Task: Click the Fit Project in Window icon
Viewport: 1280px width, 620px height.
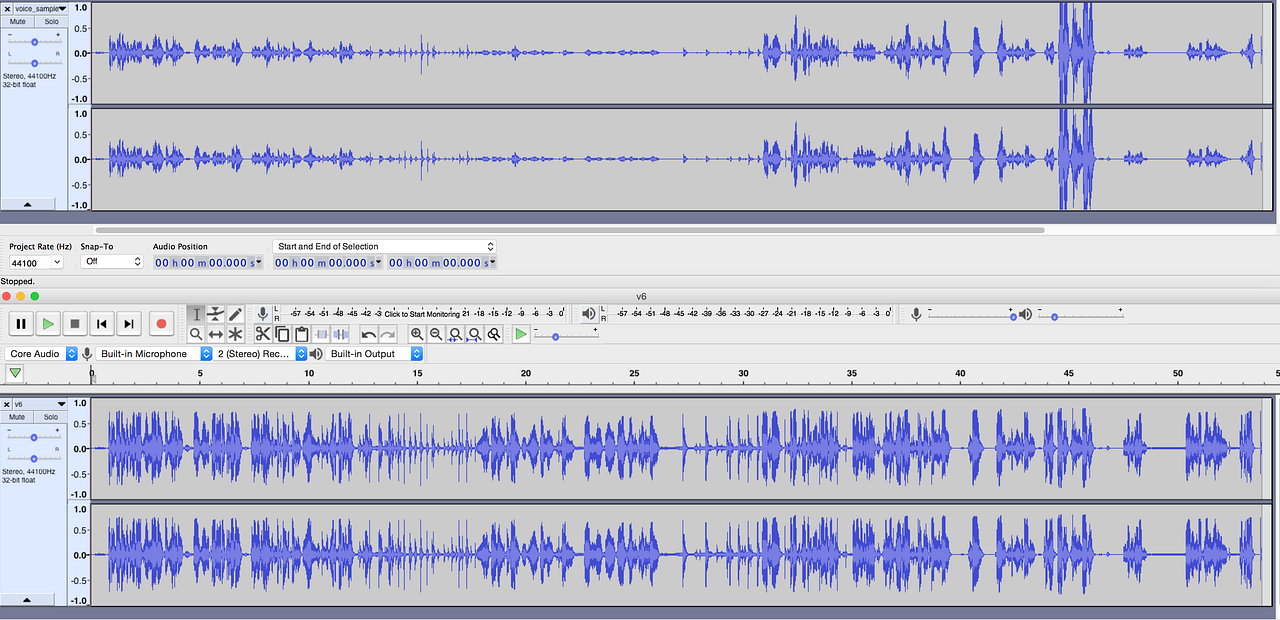Action: click(474, 335)
